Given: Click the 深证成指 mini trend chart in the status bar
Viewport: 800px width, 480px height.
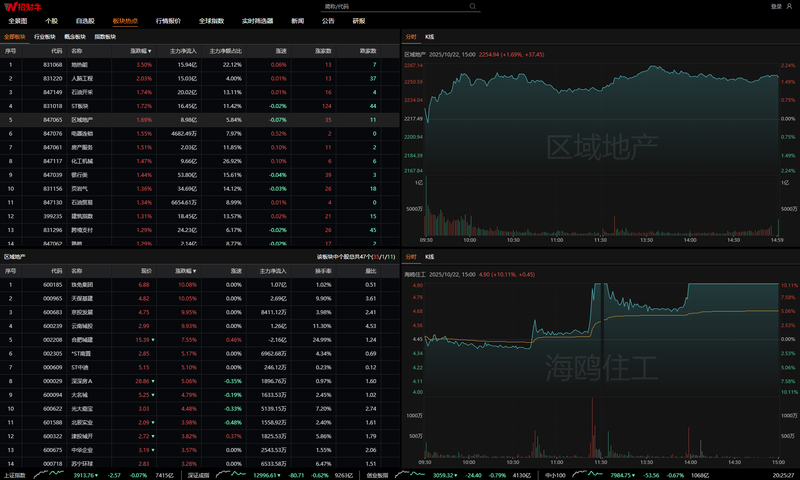Looking at the screenshot, I should [x=231, y=474].
